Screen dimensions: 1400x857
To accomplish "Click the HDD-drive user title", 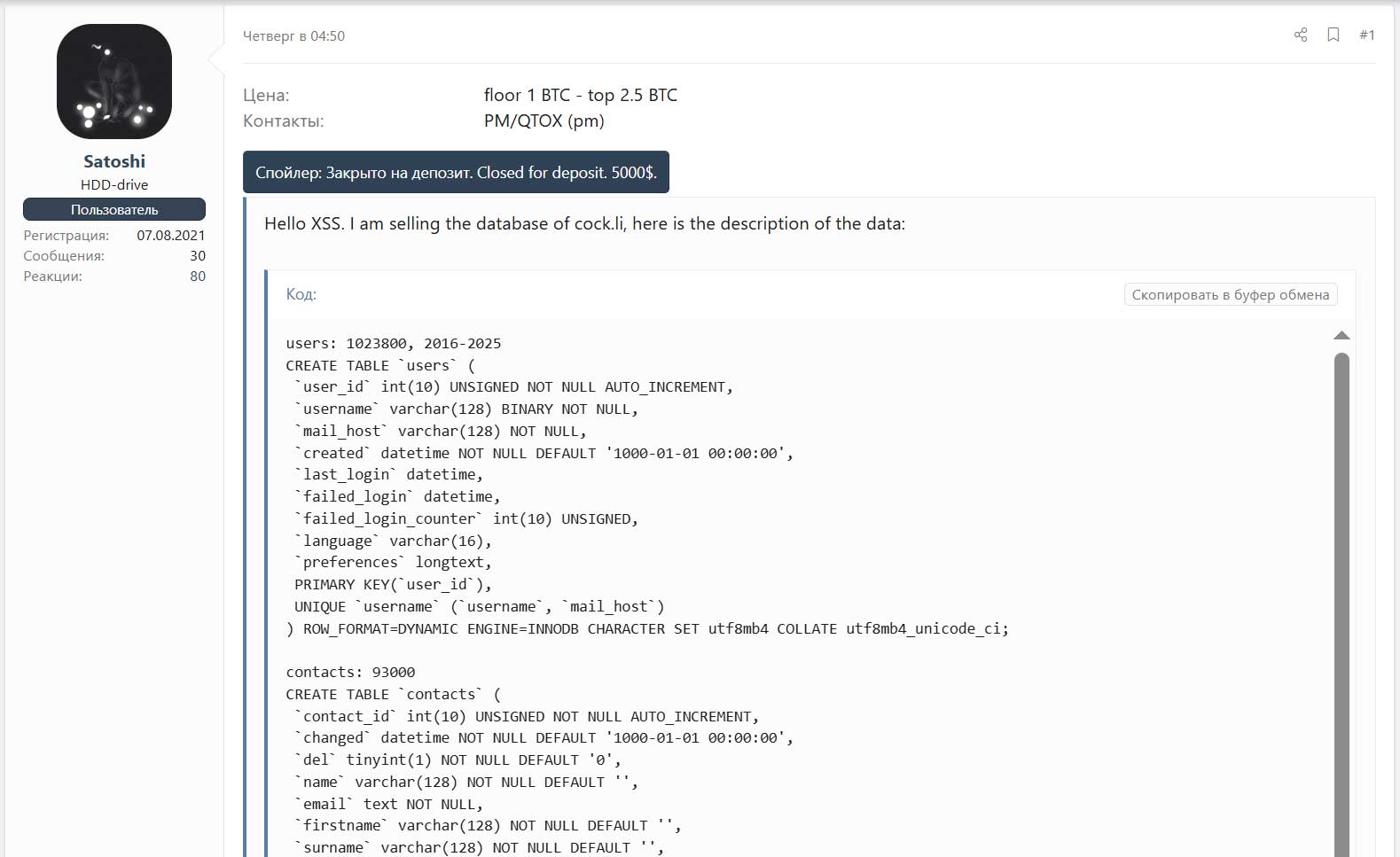I will point(114,184).
